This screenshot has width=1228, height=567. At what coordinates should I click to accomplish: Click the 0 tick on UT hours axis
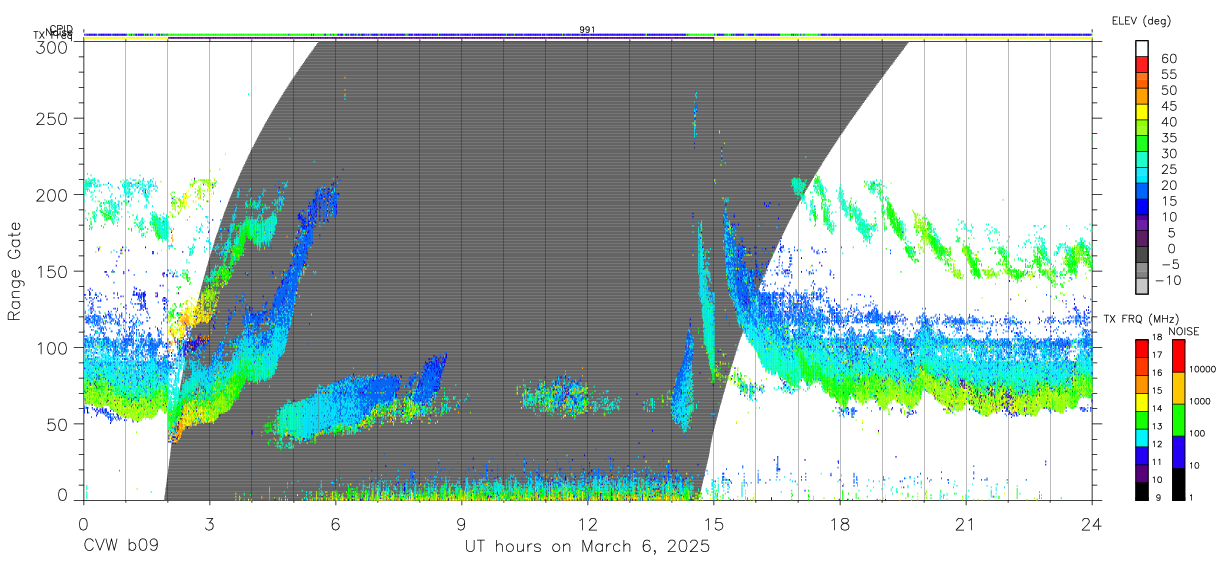pyautogui.click(x=83, y=525)
